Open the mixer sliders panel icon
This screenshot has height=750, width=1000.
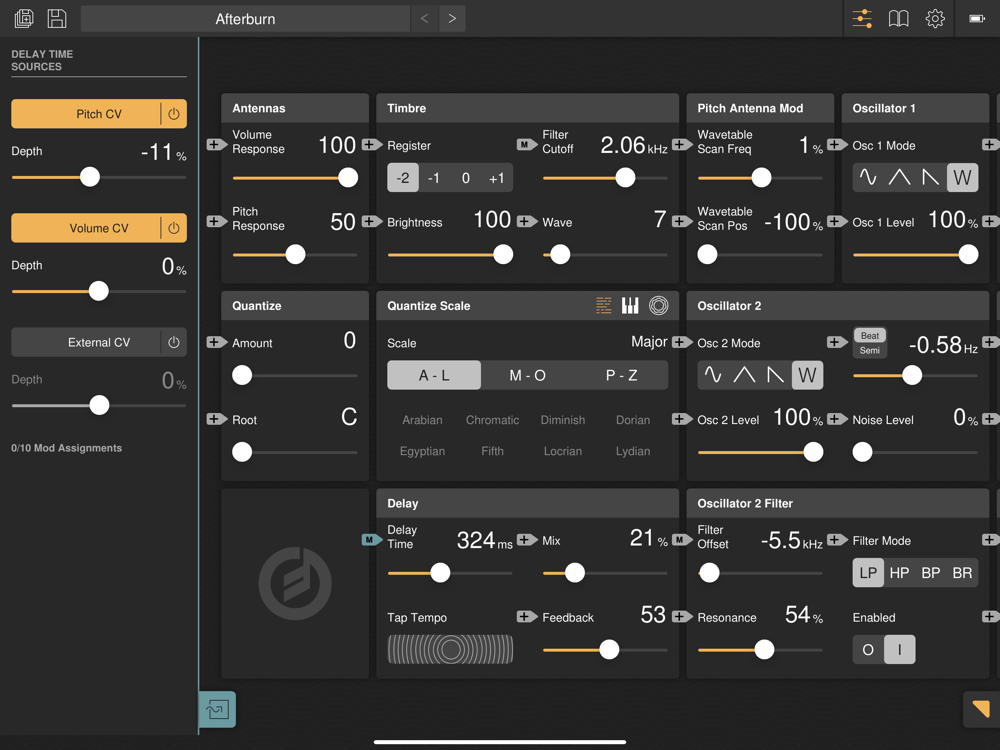862,18
